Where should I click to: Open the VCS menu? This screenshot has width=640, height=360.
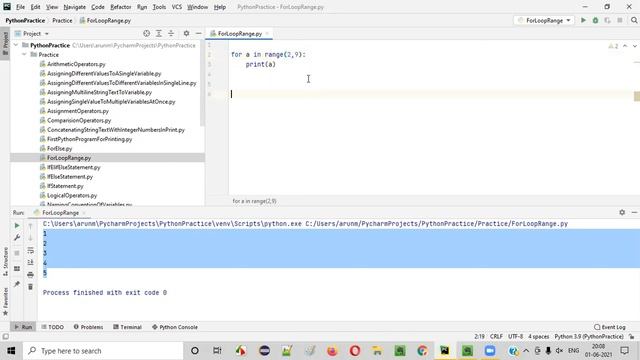176,7
